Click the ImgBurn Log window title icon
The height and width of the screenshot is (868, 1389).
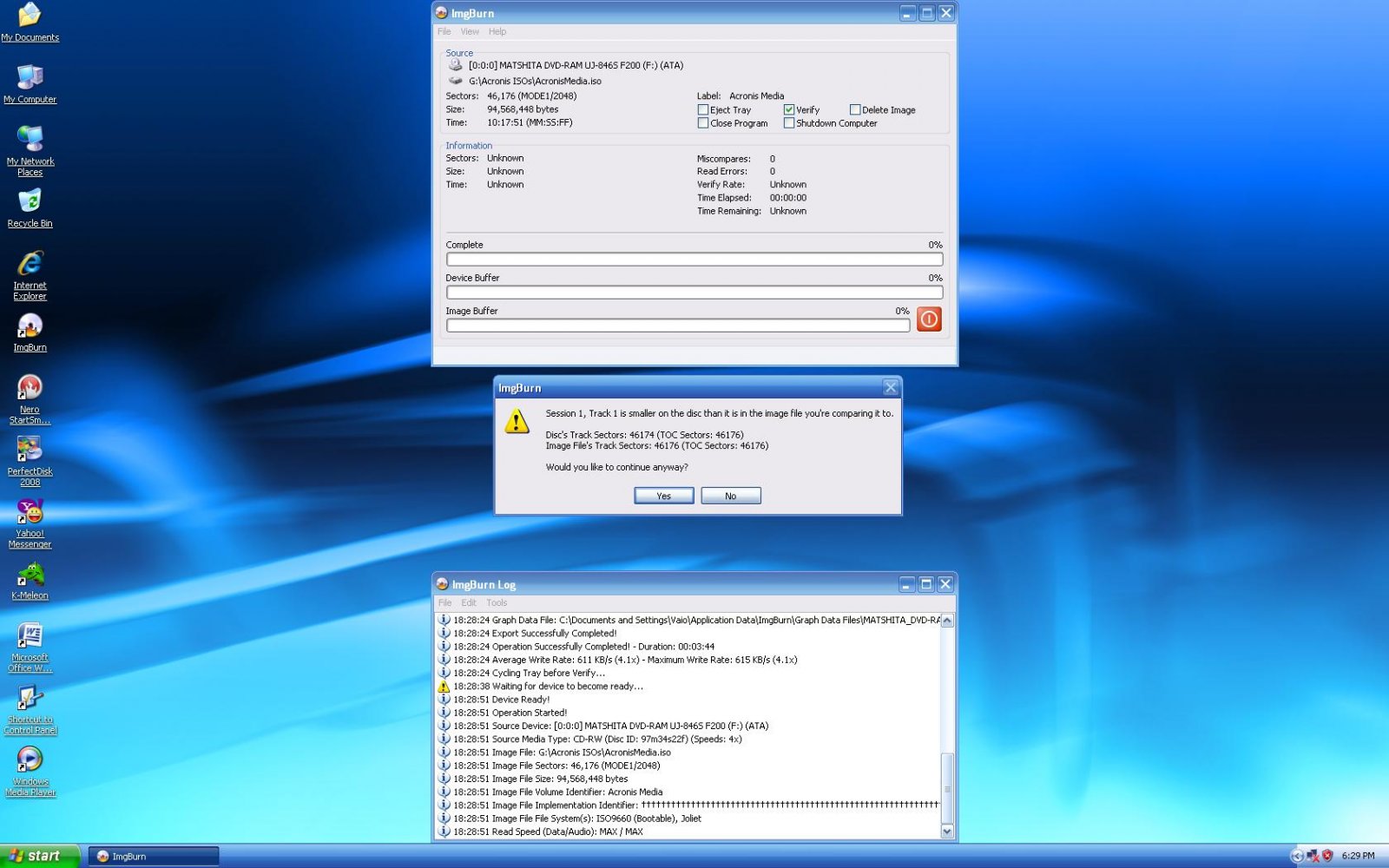point(442,584)
